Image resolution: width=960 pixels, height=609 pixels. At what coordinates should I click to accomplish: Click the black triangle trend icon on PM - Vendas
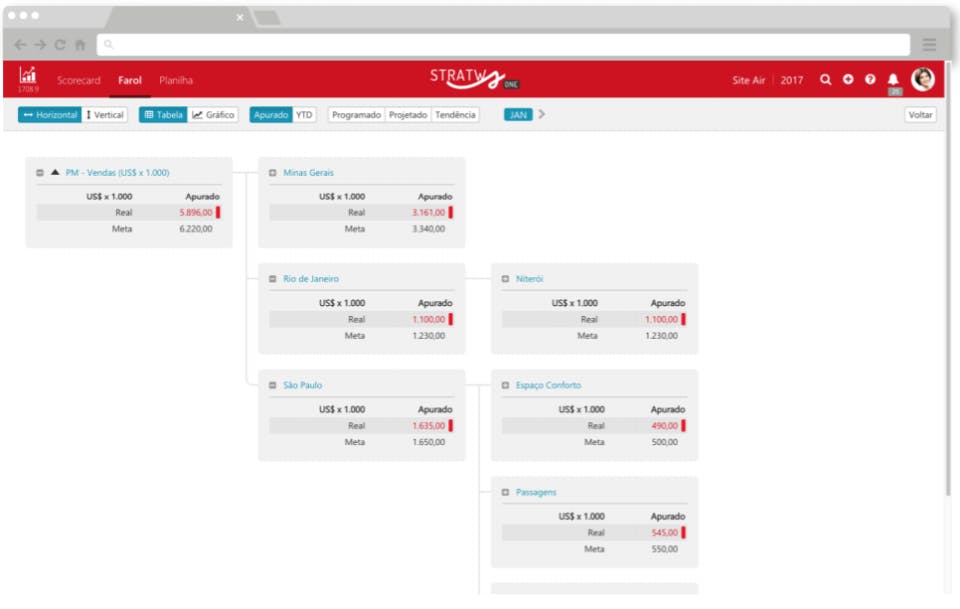(x=55, y=172)
